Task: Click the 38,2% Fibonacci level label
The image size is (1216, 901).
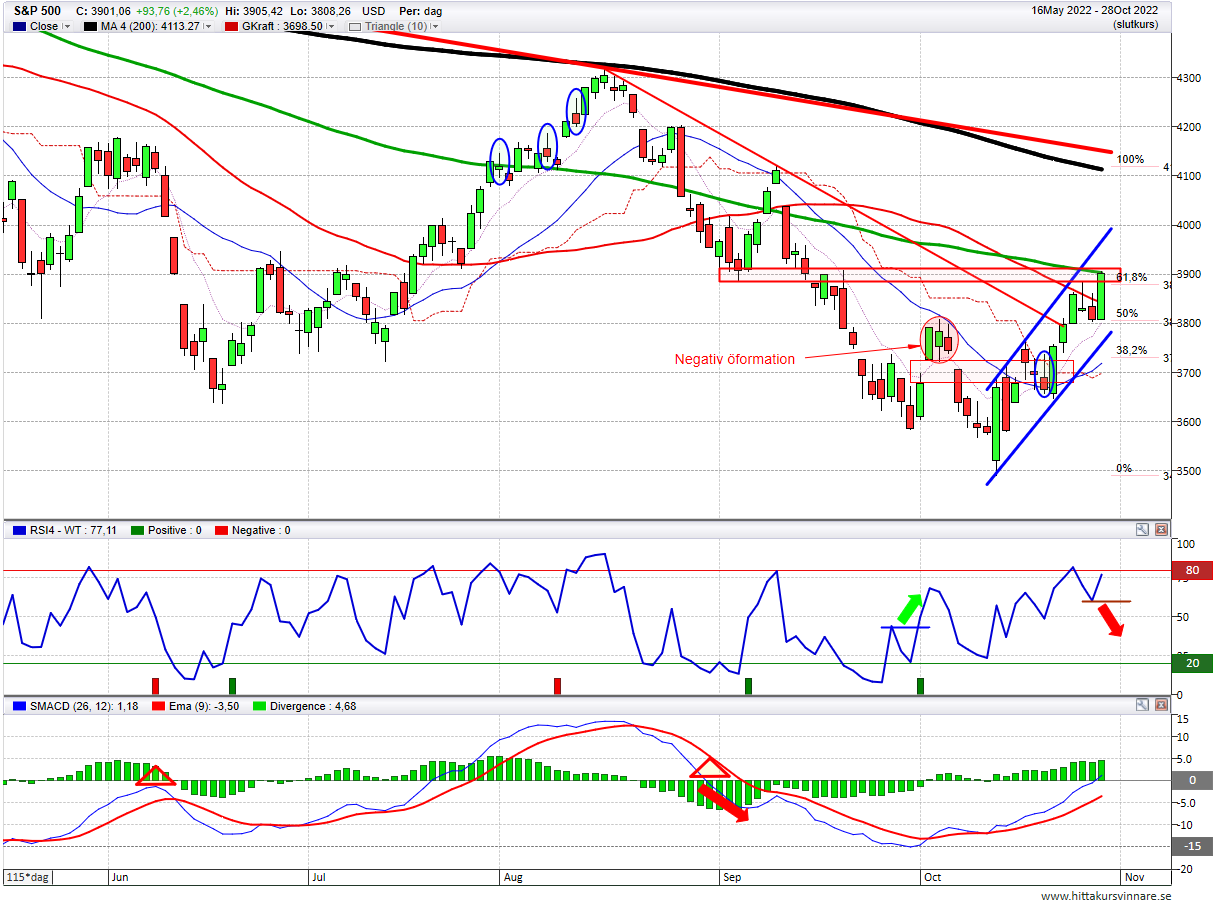Action: pyautogui.click(x=1131, y=351)
